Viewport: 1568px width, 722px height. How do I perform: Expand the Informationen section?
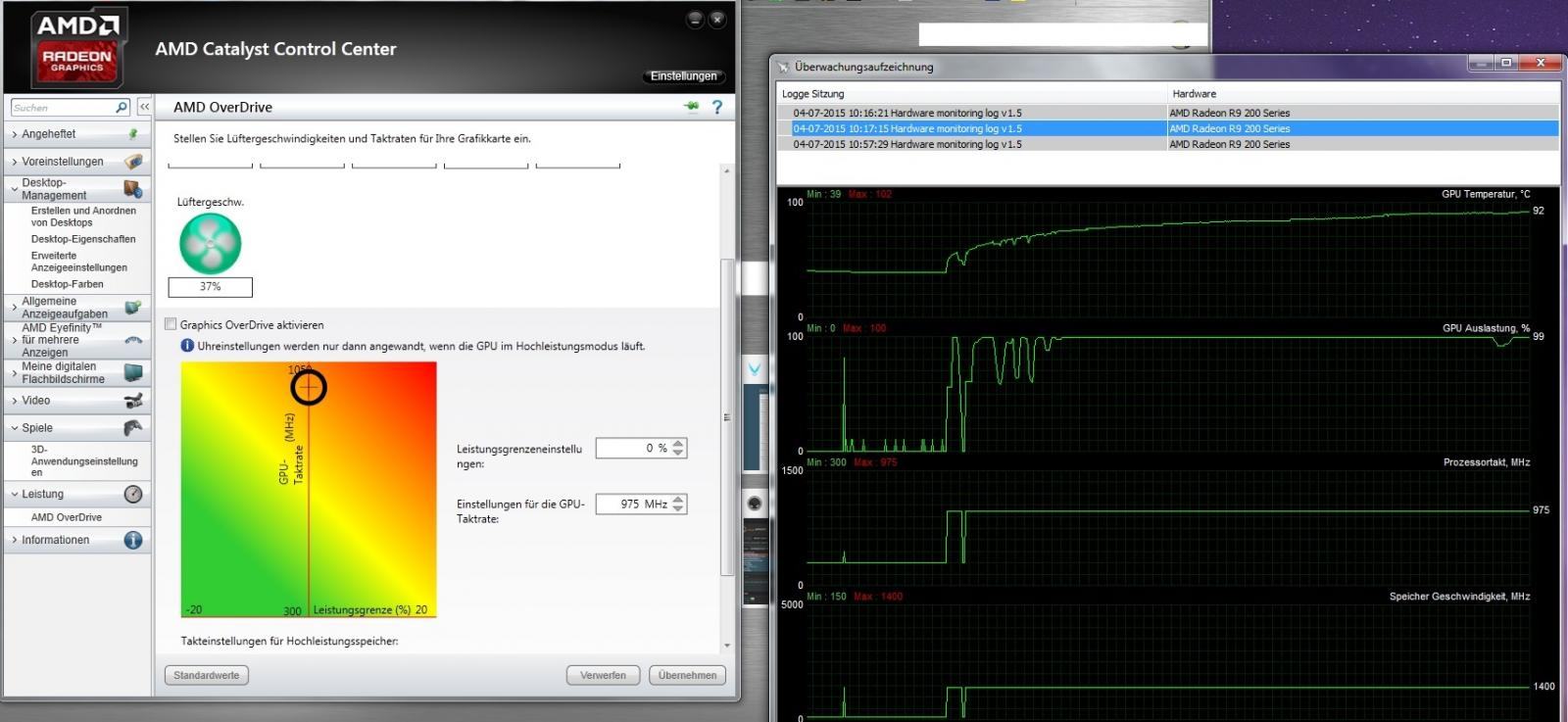(14, 540)
